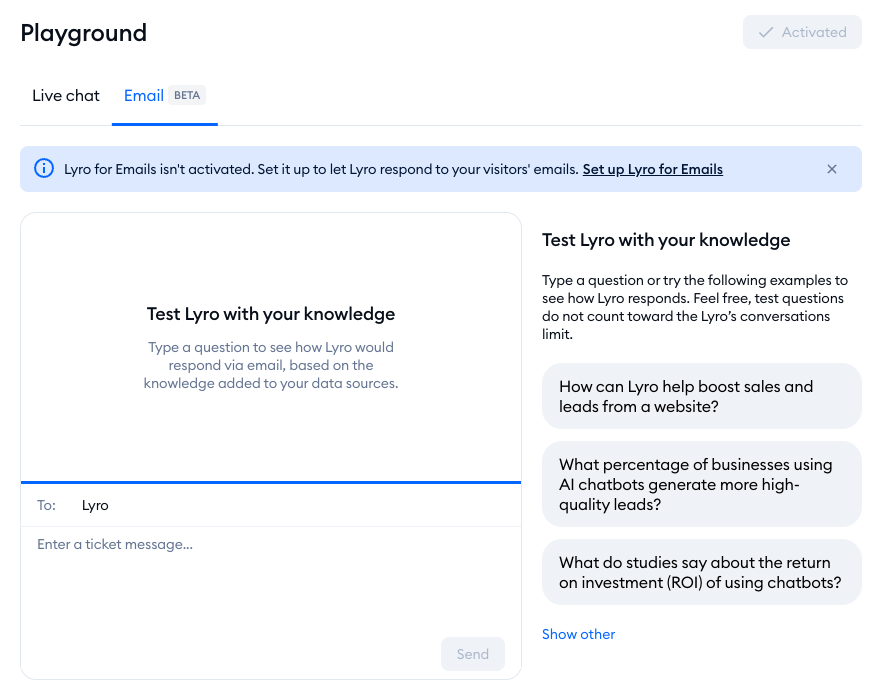Switch to the Live chat tab

[66, 96]
